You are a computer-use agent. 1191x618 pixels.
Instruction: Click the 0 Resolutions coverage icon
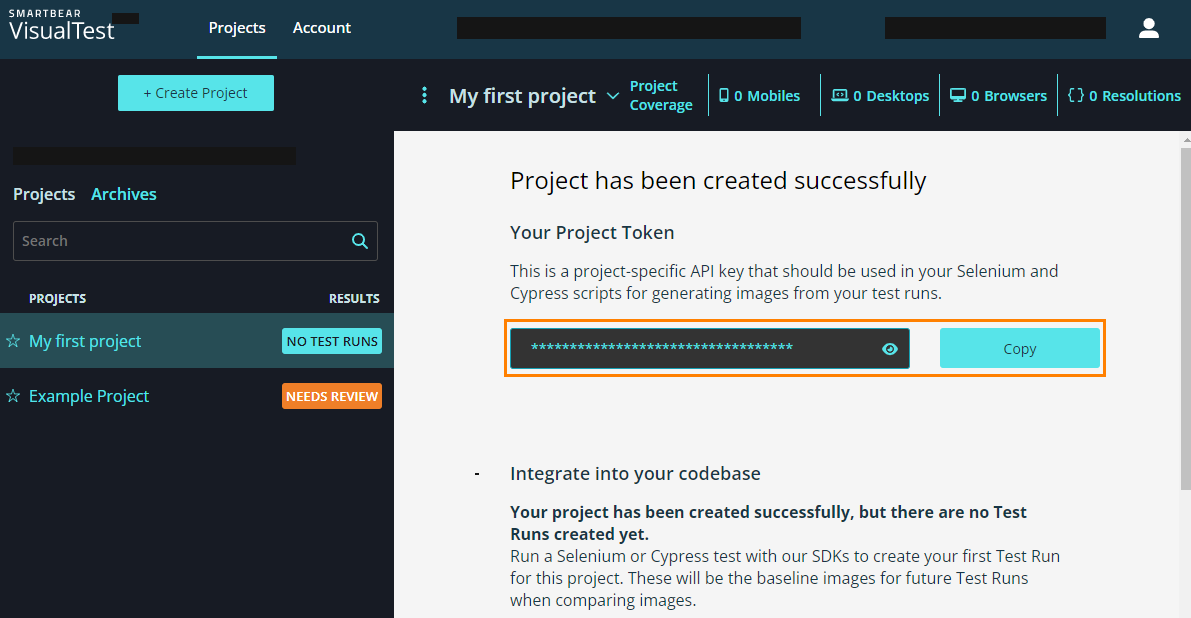coord(1076,96)
